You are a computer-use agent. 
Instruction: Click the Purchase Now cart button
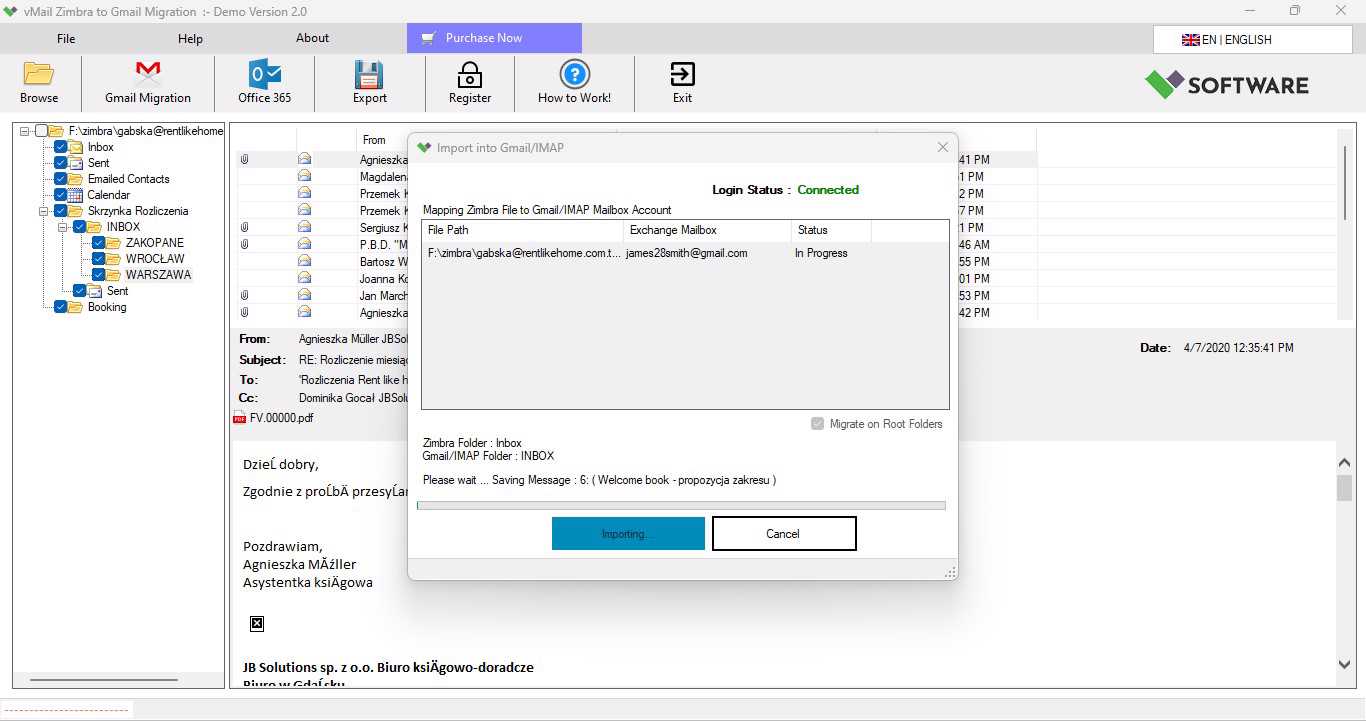click(494, 38)
